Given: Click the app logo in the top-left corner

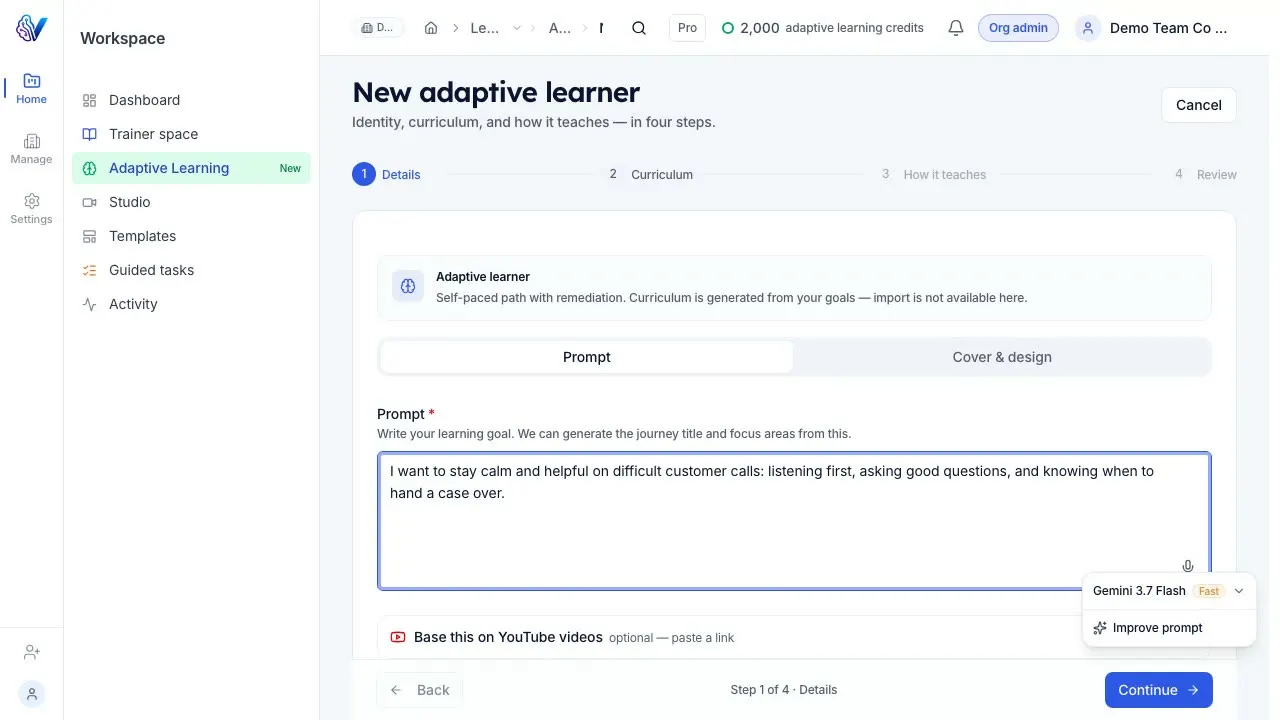Looking at the screenshot, I should [31, 28].
